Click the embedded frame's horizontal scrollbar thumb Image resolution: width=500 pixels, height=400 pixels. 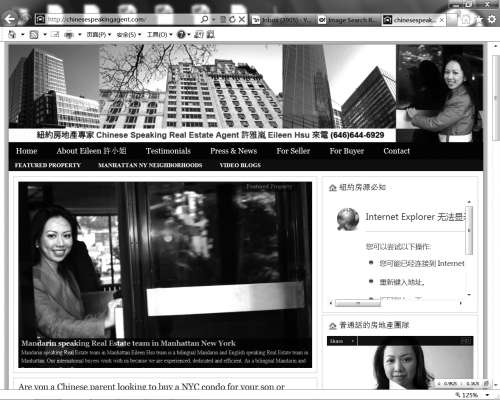coord(358,303)
